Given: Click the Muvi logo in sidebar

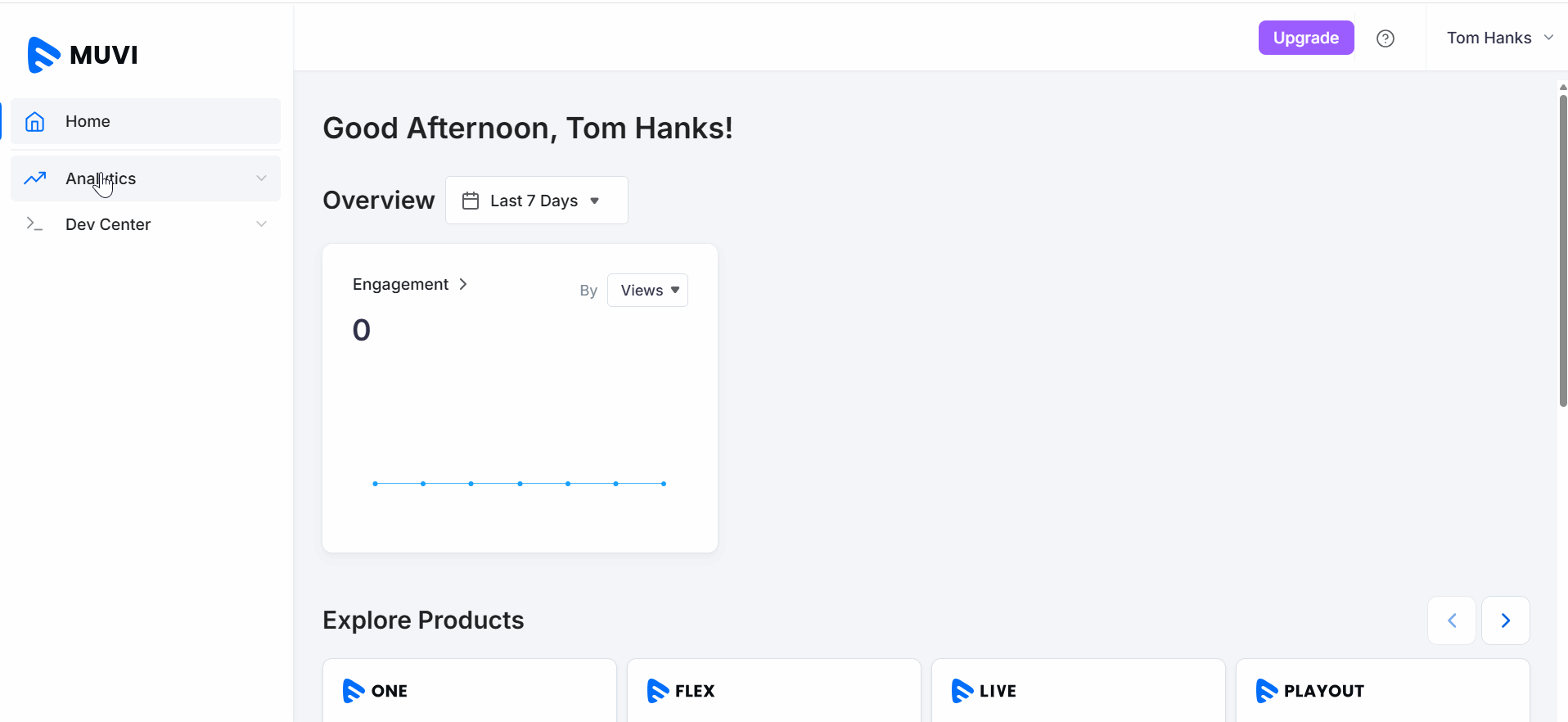Looking at the screenshot, I should 83,55.
